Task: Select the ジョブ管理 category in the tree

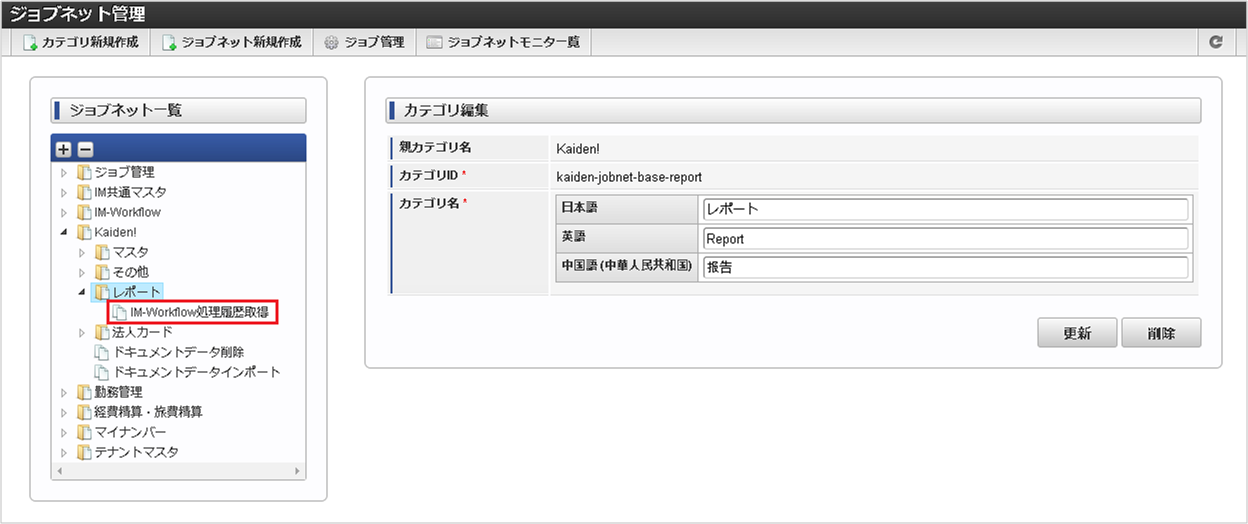Action: pyautogui.click(x=125, y=172)
